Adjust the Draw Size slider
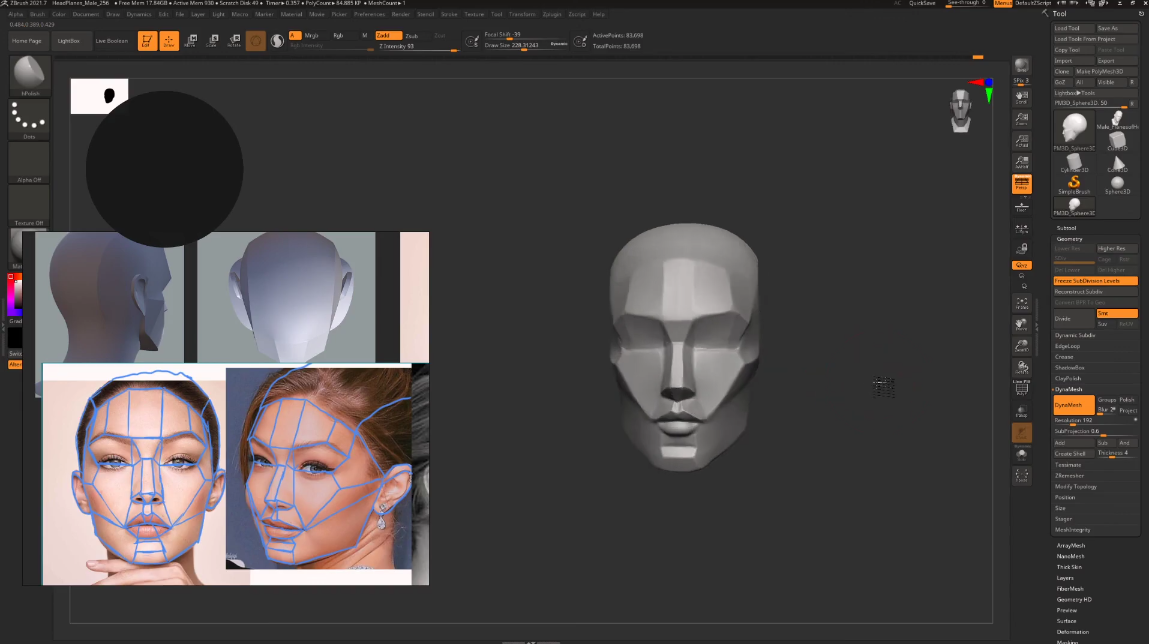Screen dimensions: 1149x644 click(x=526, y=45)
